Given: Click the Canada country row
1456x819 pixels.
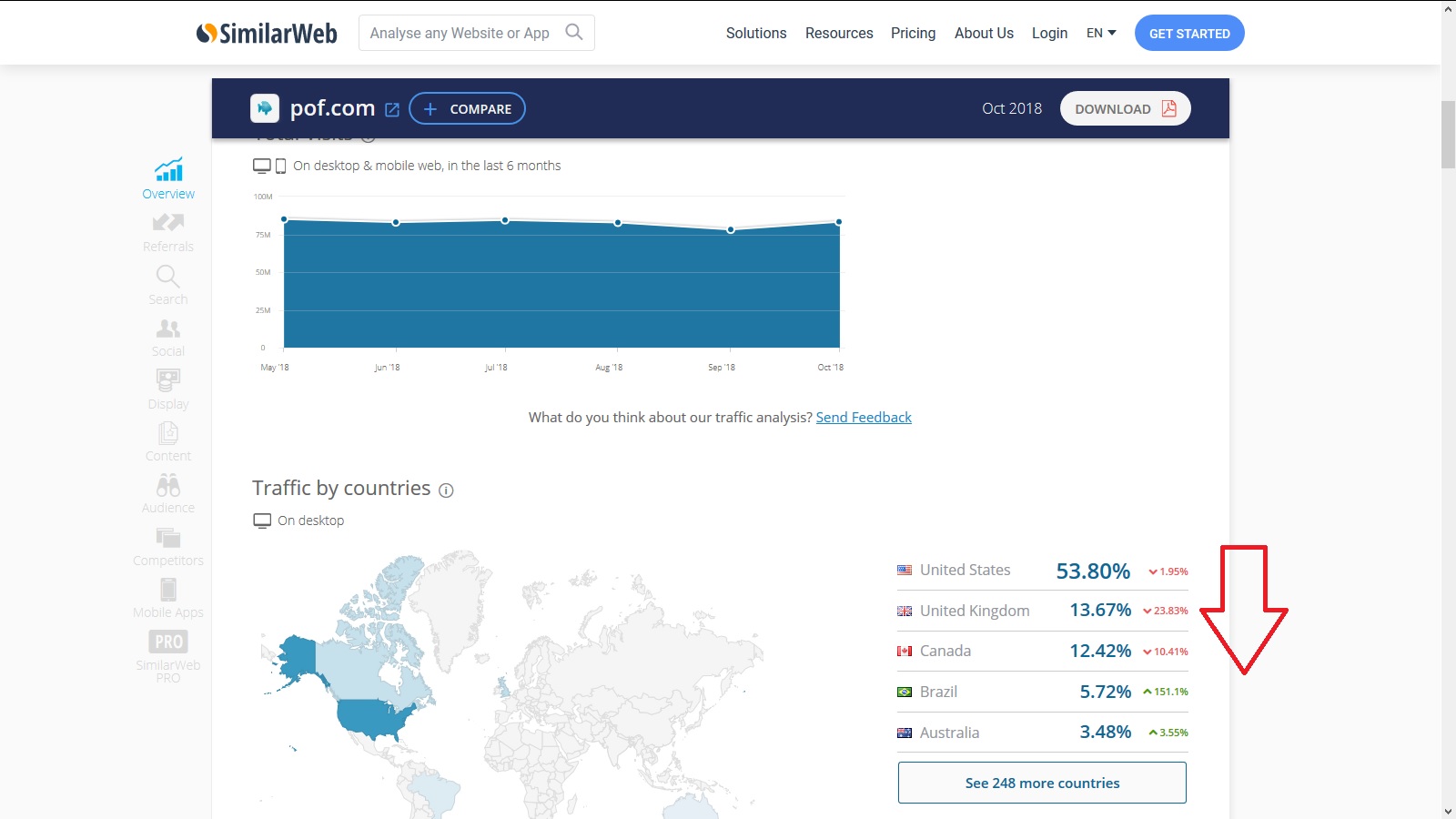Looking at the screenshot, I should pyautogui.click(x=1042, y=651).
